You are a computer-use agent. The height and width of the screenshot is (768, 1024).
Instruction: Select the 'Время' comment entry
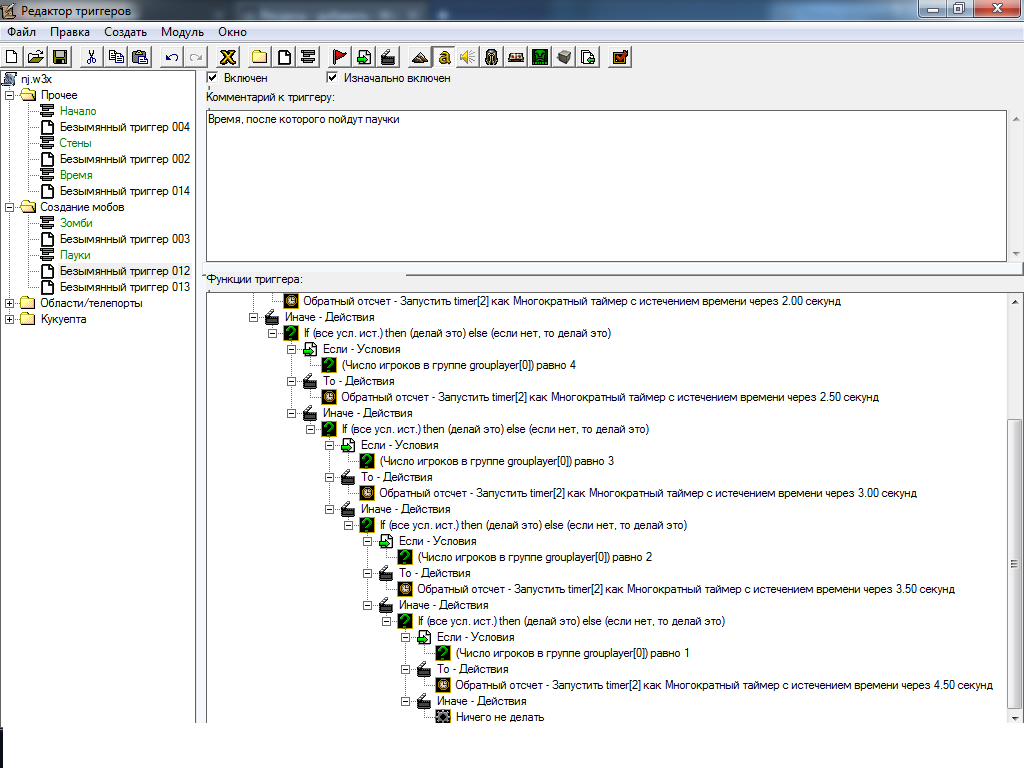[x=76, y=175]
